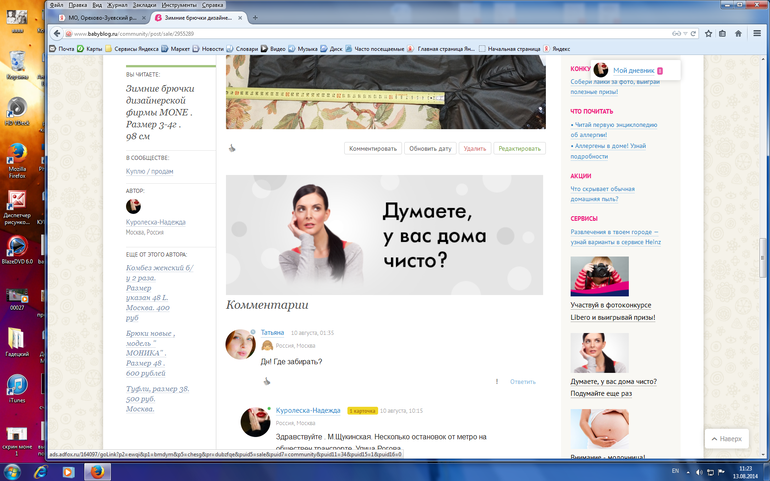Open the downloads arrow icon in toolbar
The height and width of the screenshot is (481, 770).
point(724,33)
